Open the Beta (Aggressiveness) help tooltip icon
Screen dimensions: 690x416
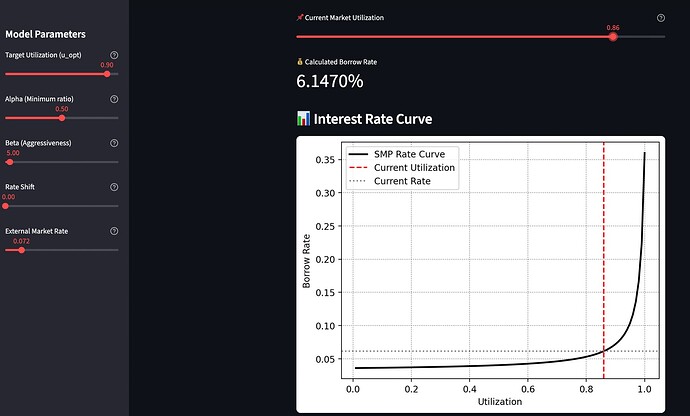[114, 143]
